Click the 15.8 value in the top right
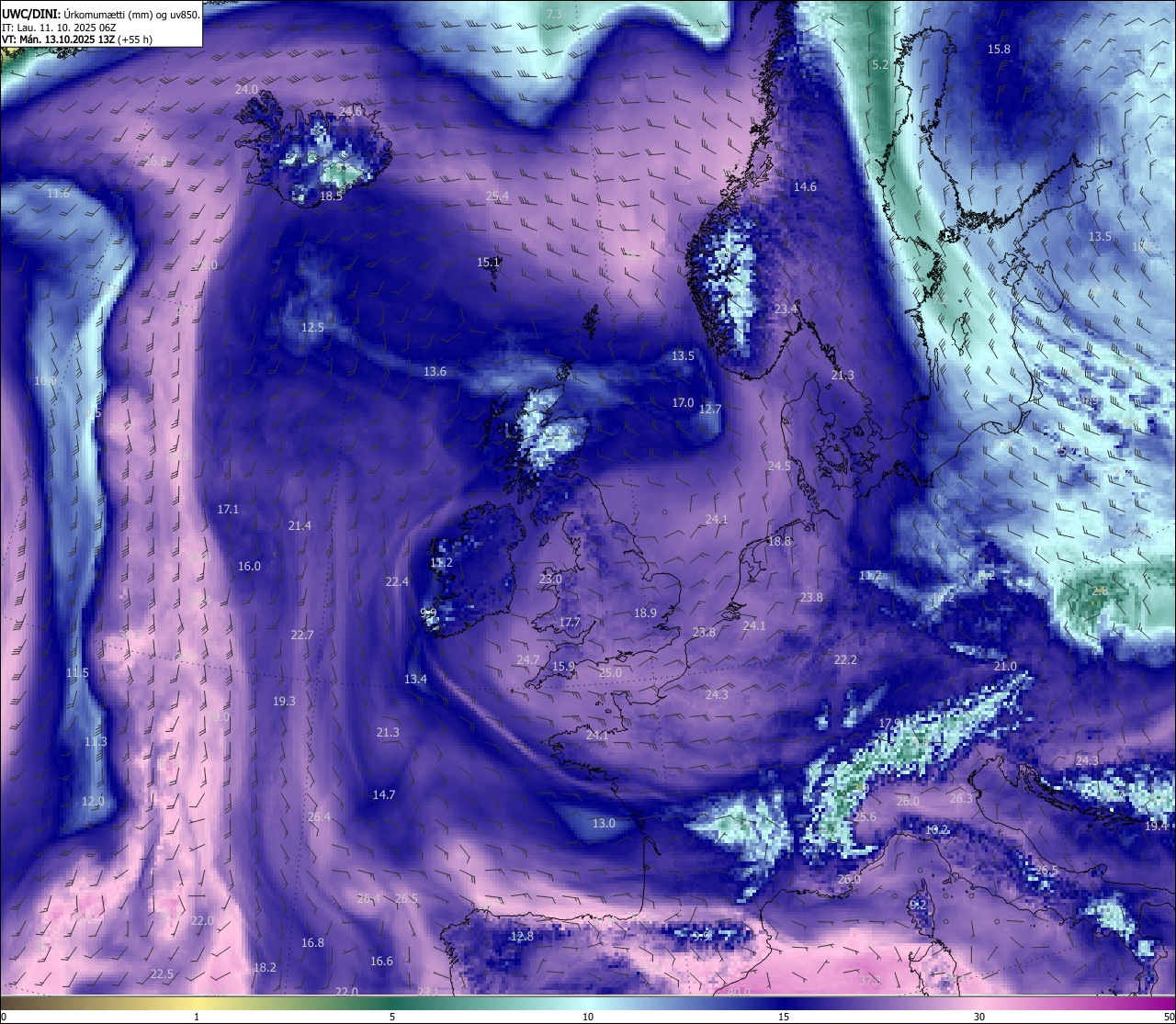The width and height of the screenshot is (1176, 1024). [999, 49]
